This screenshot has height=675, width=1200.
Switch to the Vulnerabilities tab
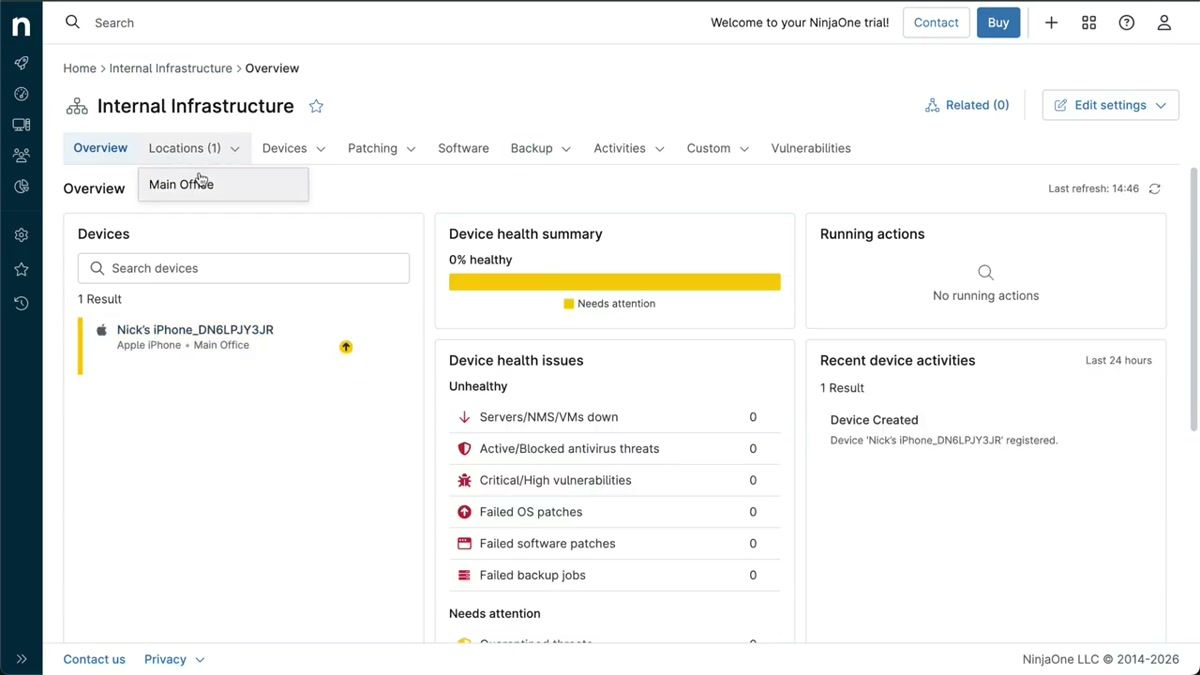(810, 147)
